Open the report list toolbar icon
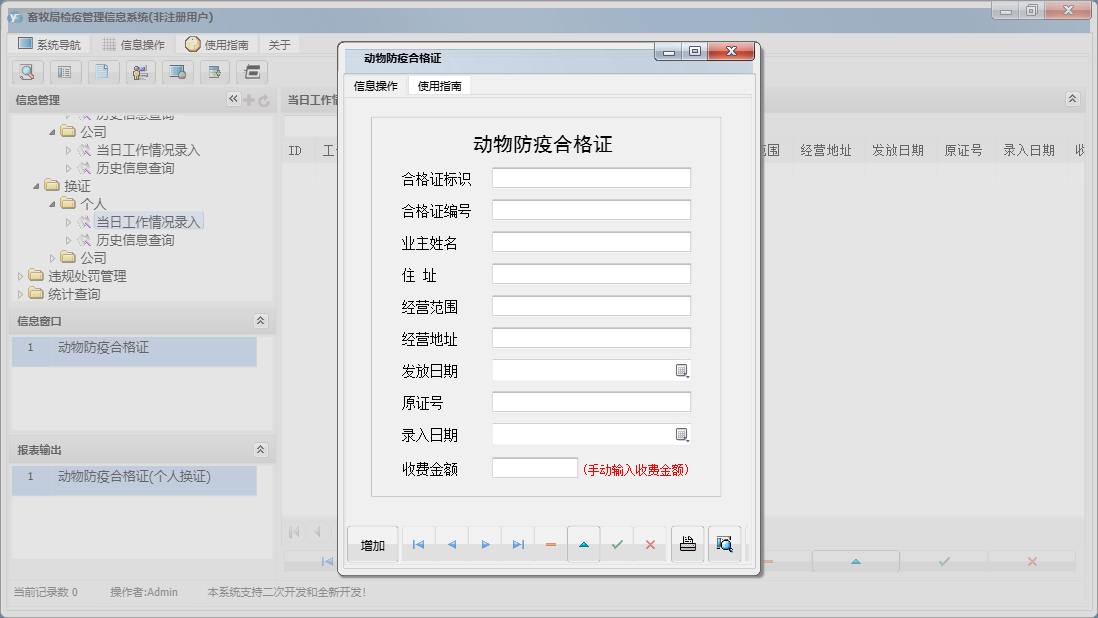This screenshot has height=618, width=1098. coord(65,72)
